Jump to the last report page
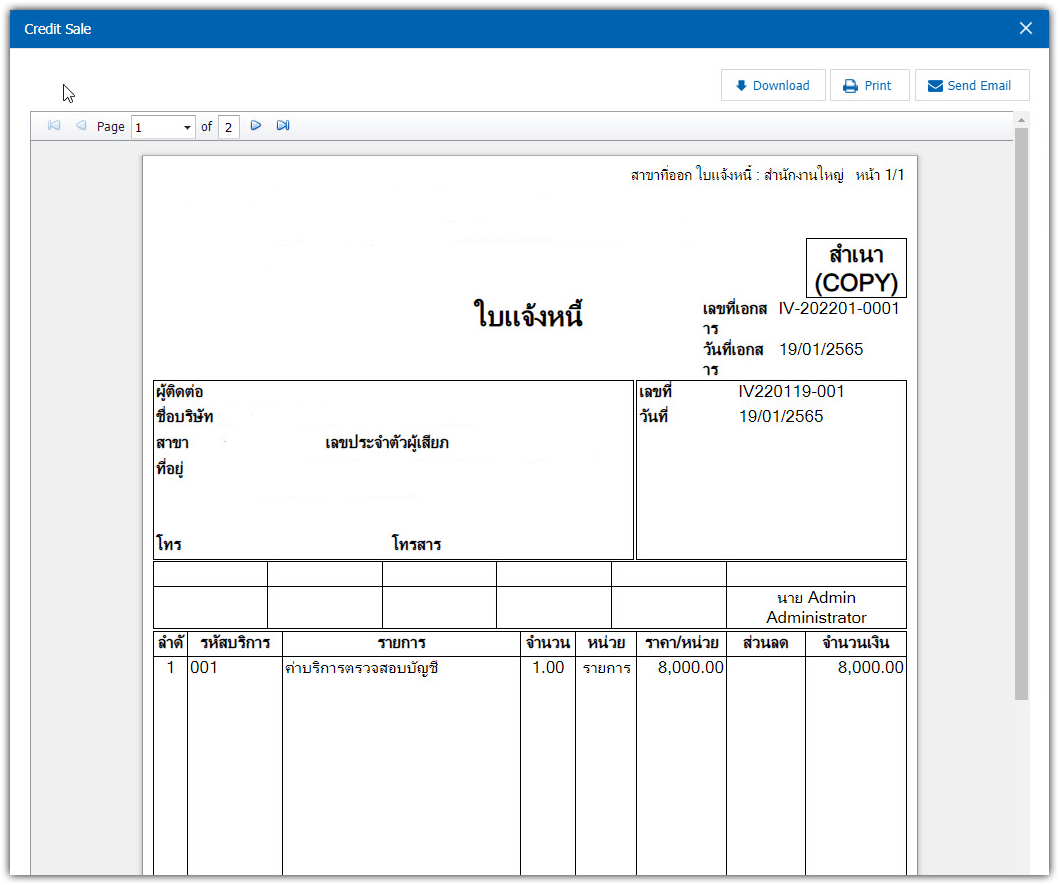This screenshot has width=1059, height=885. 283,126
